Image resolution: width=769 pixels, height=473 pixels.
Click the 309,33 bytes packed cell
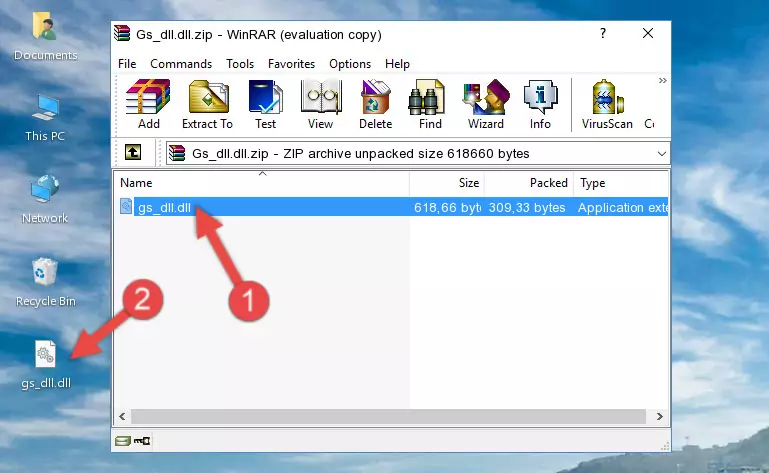tap(527, 208)
